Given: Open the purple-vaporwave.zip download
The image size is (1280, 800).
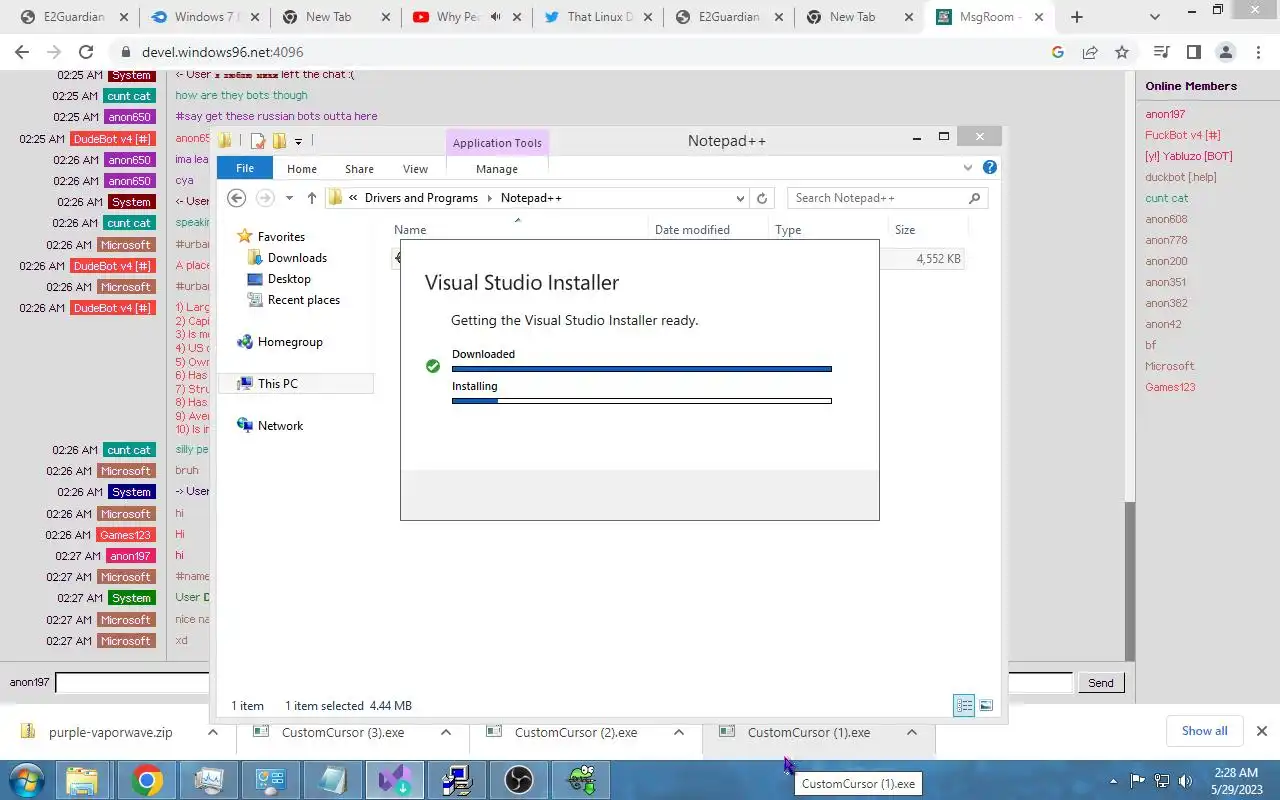Looking at the screenshot, I should pos(110,732).
